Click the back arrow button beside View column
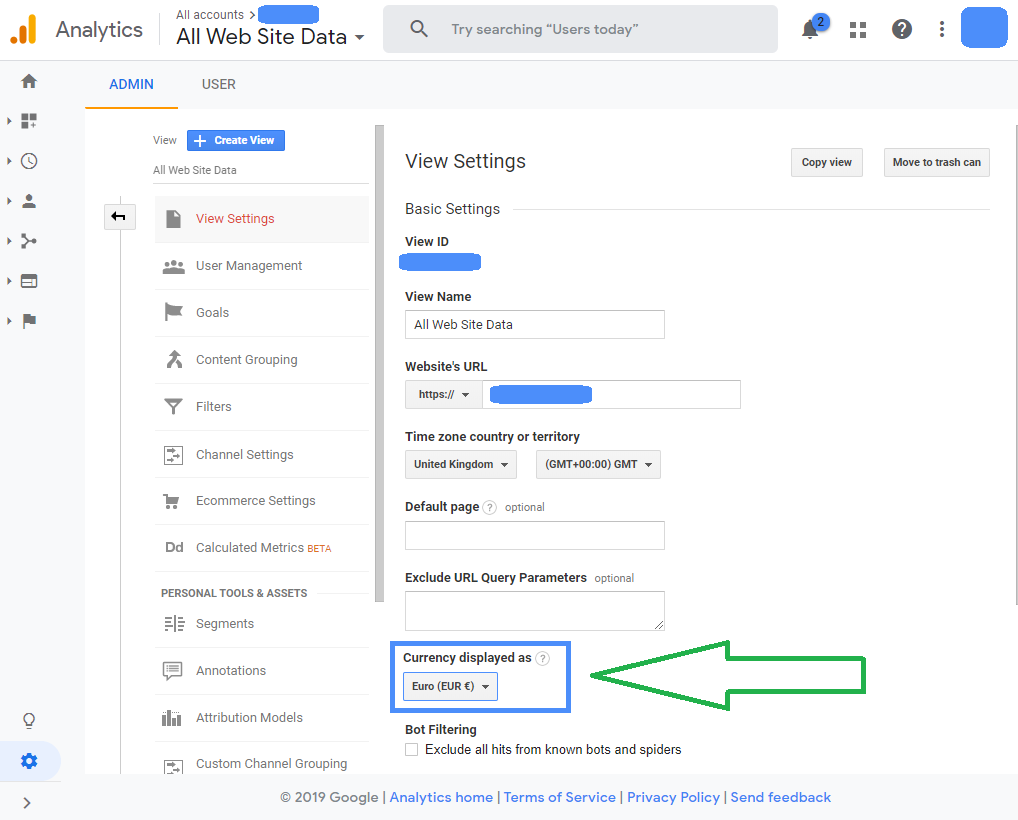This screenshot has height=820, width=1018. point(119,216)
